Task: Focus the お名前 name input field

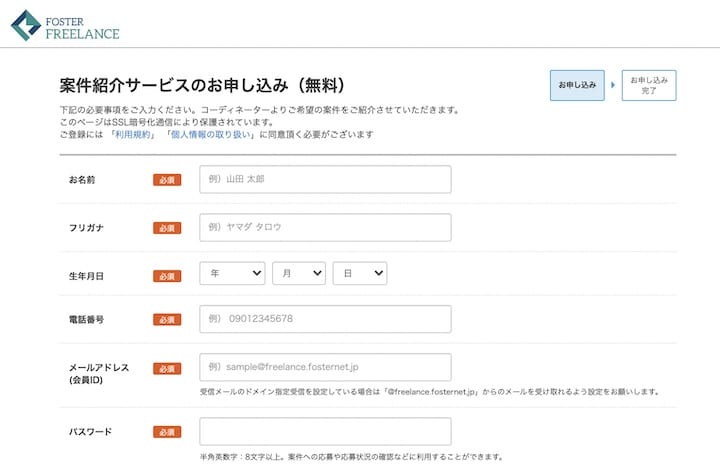Action: click(x=325, y=179)
